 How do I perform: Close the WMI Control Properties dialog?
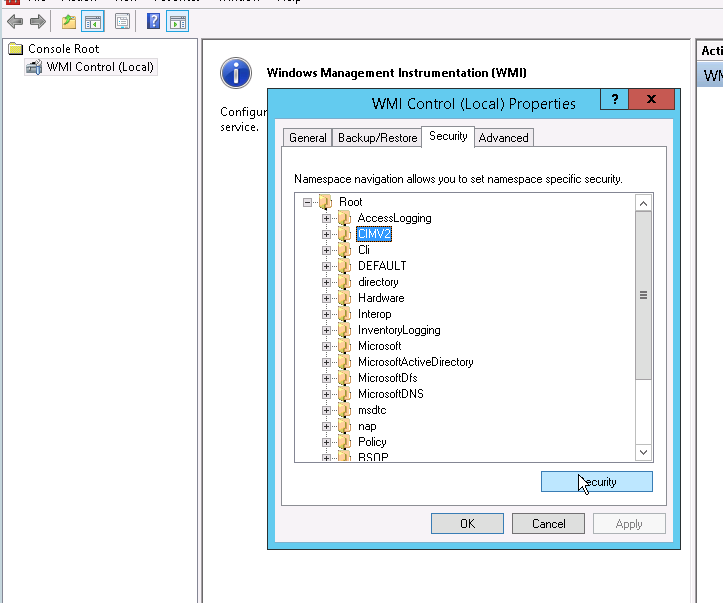[x=651, y=99]
